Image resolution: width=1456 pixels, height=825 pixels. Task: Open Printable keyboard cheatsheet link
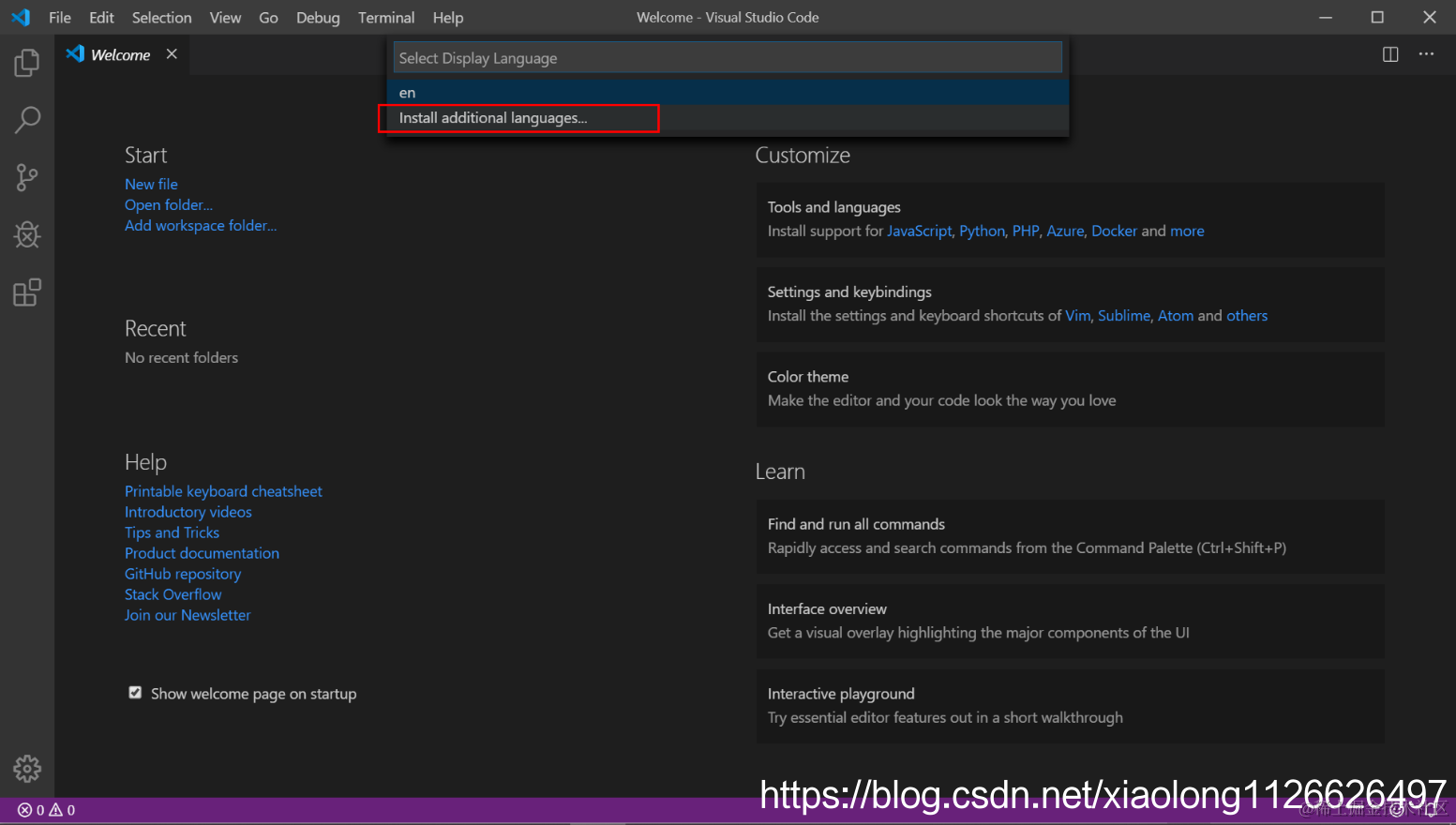[223, 491]
